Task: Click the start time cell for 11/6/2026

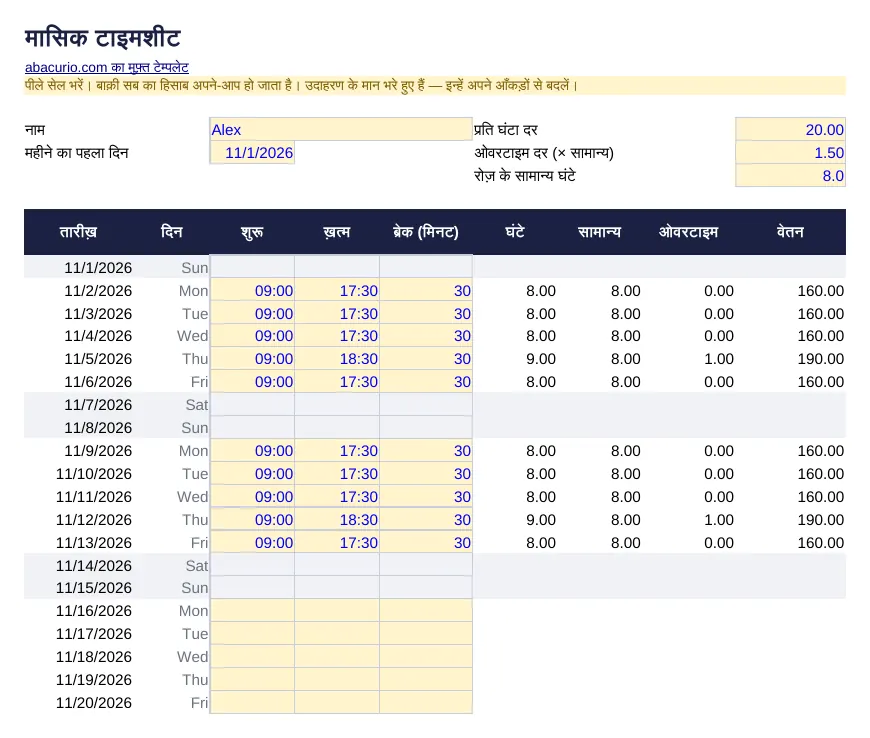Action: pyautogui.click(x=252, y=382)
